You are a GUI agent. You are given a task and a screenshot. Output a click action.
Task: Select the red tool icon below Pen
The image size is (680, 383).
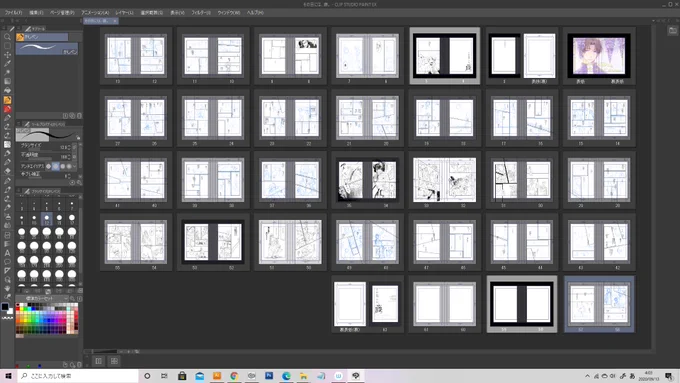click(x=7, y=109)
